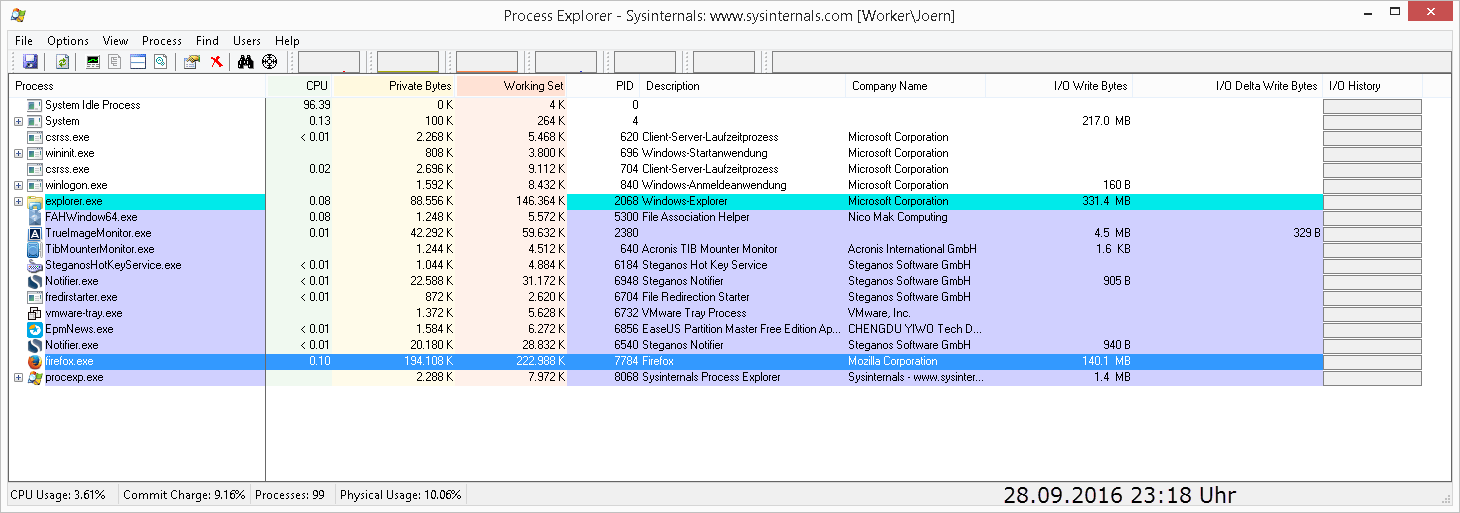Screen dimensions: 1460x513
Task: Open process Properties toolbar icon
Action: pyautogui.click(x=192, y=62)
